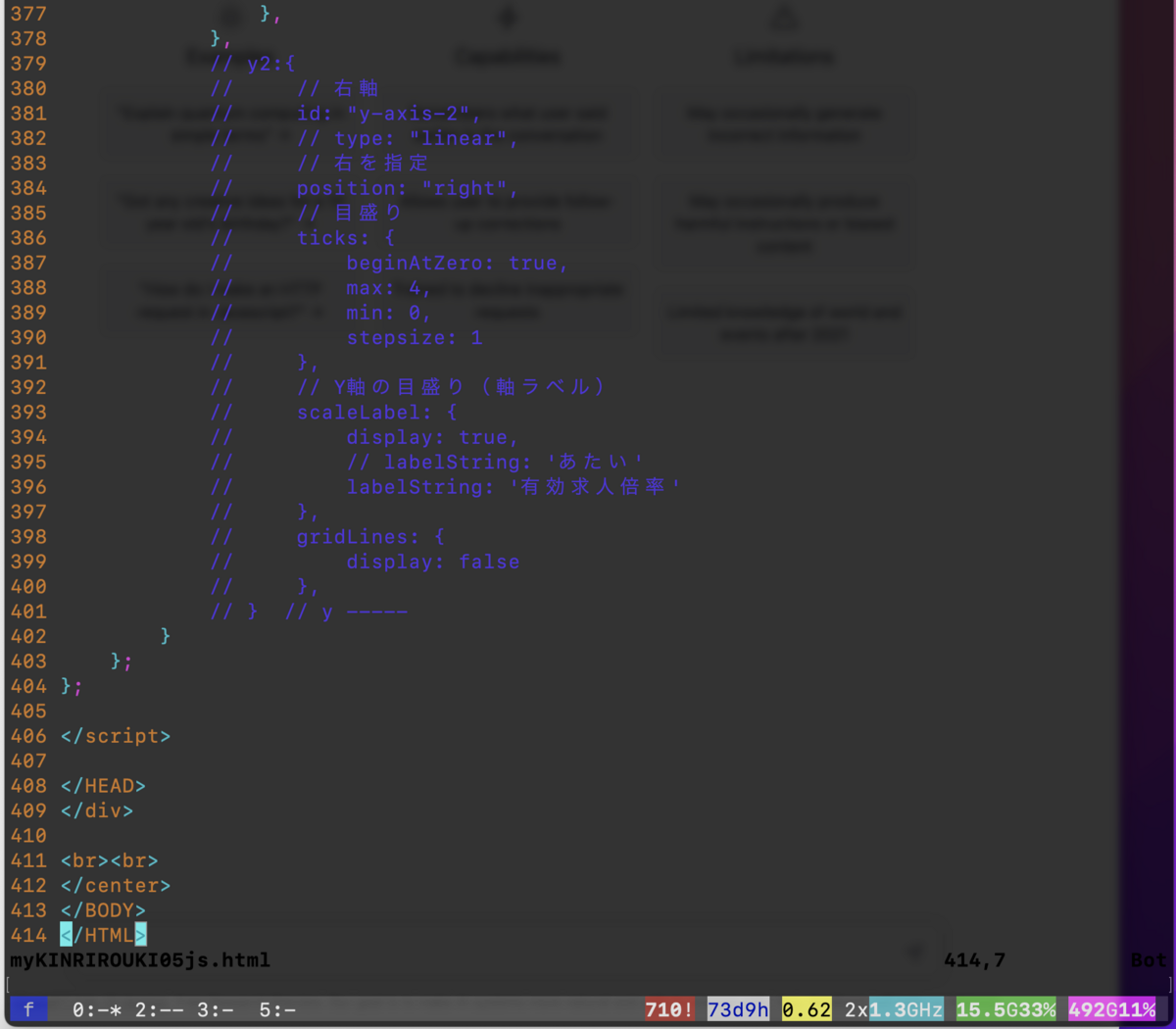Image resolution: width=1176 pixels, height=1029 pixels.
Task: Click line number 378
Action: (x=28, y=38)
